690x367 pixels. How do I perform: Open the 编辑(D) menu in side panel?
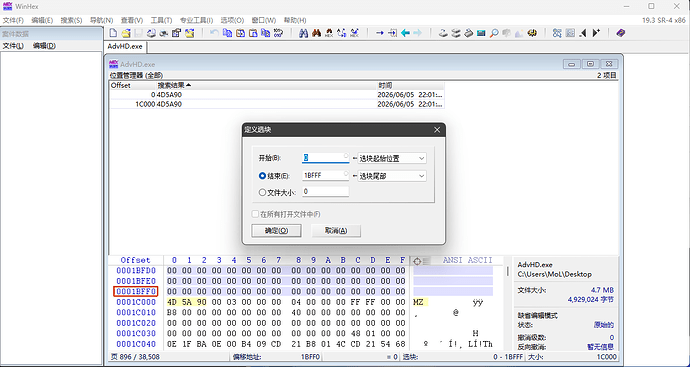tap(44, 46)
